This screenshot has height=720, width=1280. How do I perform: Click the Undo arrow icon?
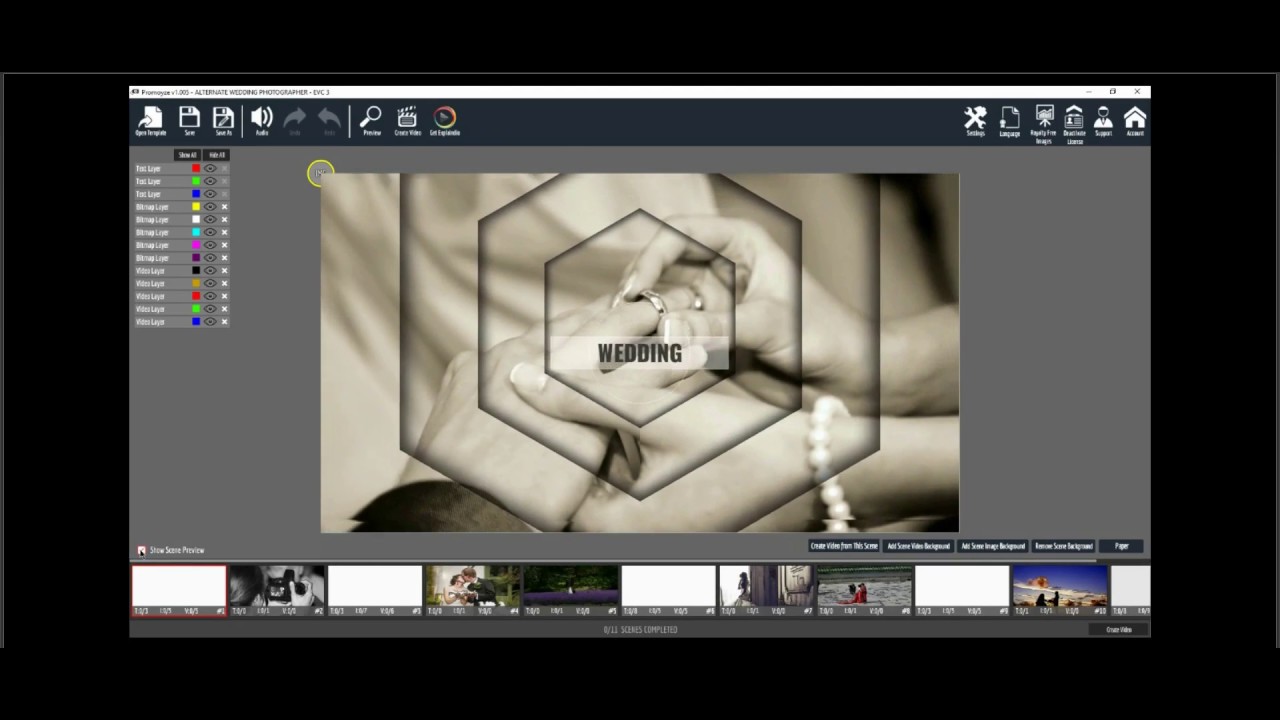295,120
